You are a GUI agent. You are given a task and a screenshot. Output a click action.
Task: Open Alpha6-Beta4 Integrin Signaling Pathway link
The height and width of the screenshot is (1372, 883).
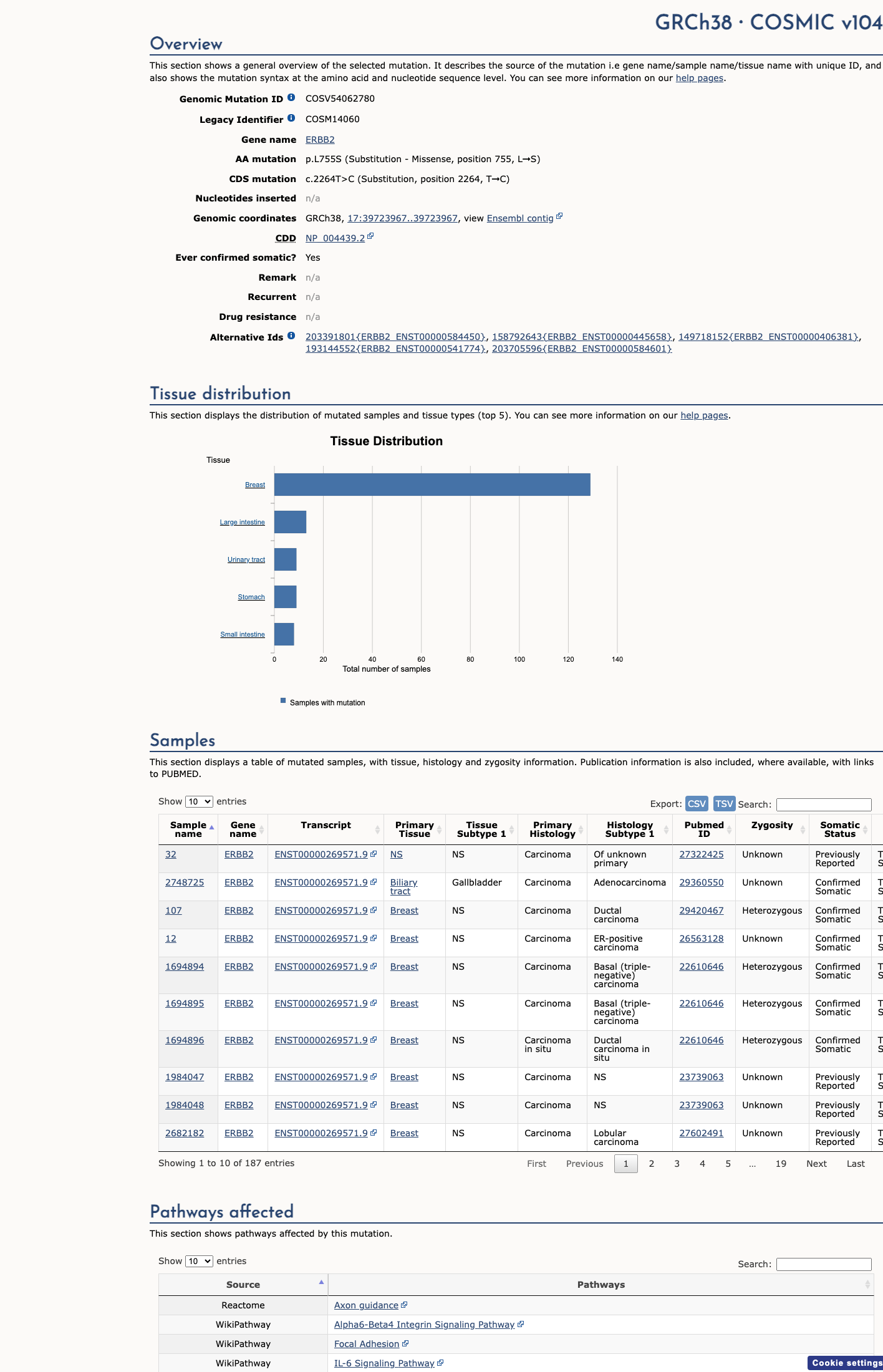tap(425, 1325)
